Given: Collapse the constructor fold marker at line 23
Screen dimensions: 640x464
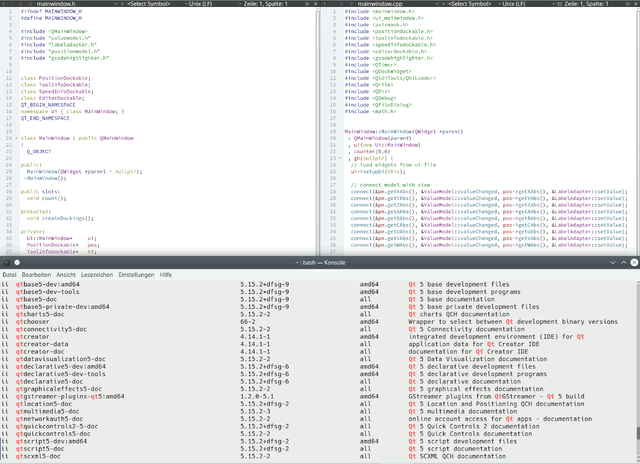Looking at the screenshot, I should coord(340,158).
